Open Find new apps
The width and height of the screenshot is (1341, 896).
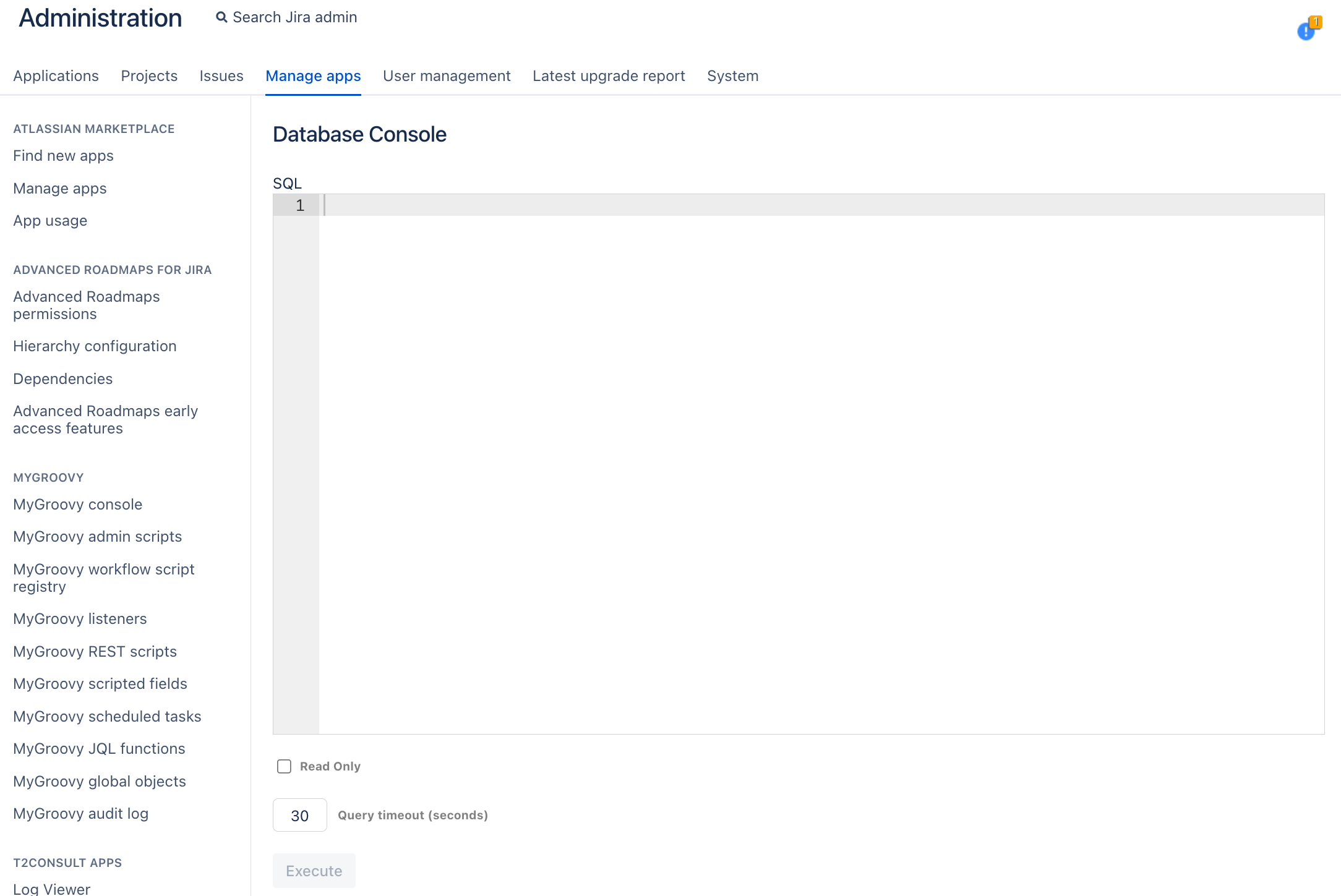(x=63, y=155)
